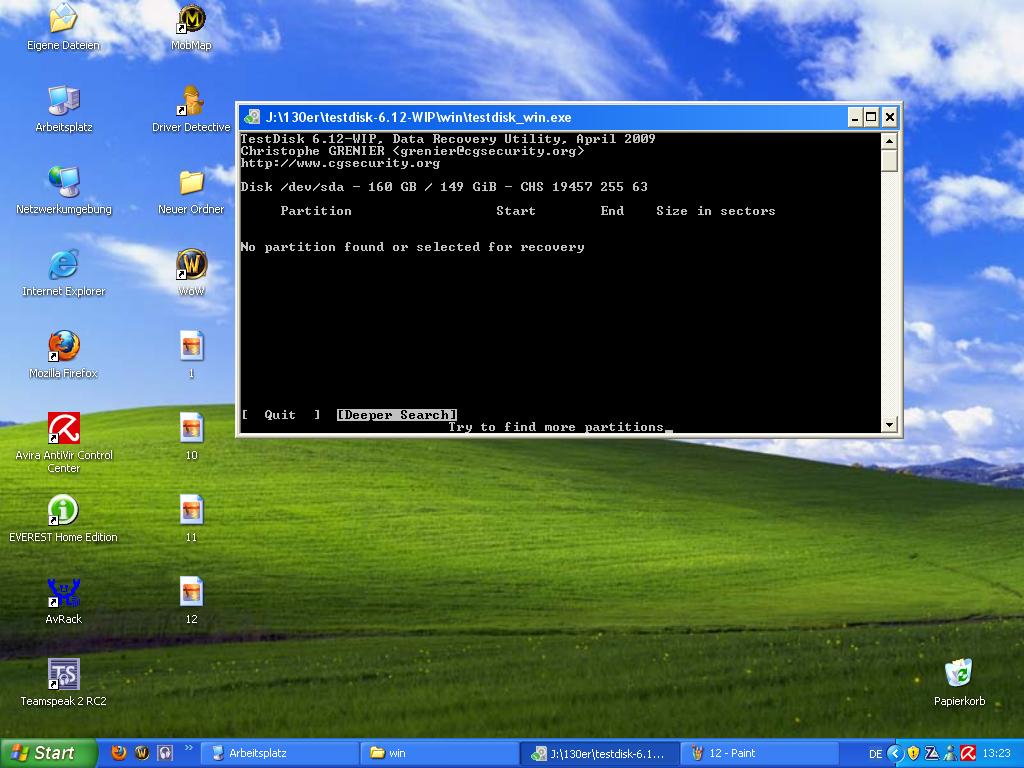Open the Papierkorb recycle bin

coord(959,682)
